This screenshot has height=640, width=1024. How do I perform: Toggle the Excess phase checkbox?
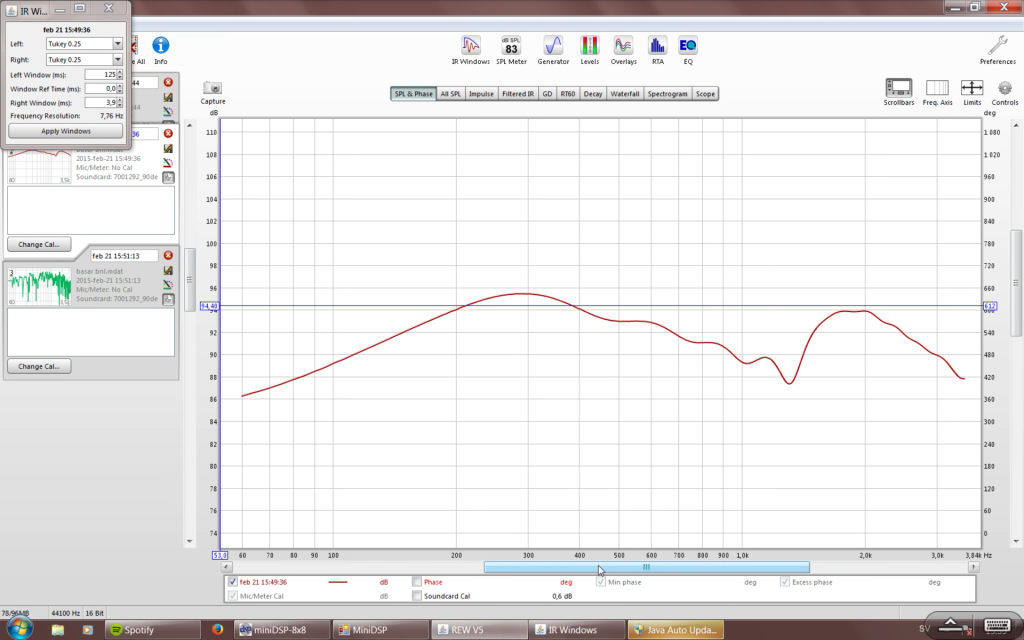pos(784,582)
